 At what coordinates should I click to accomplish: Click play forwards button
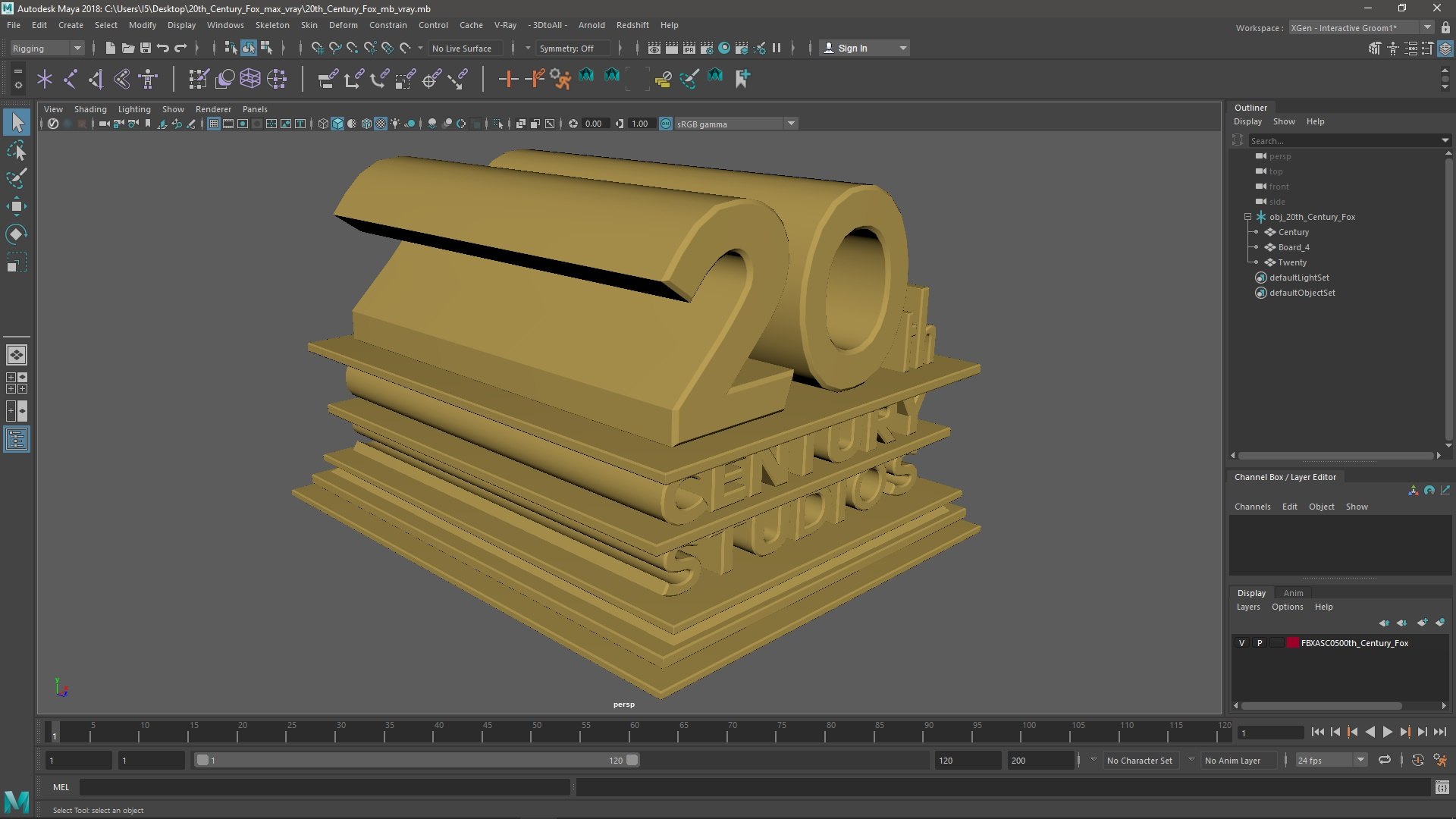point(1387,733)
